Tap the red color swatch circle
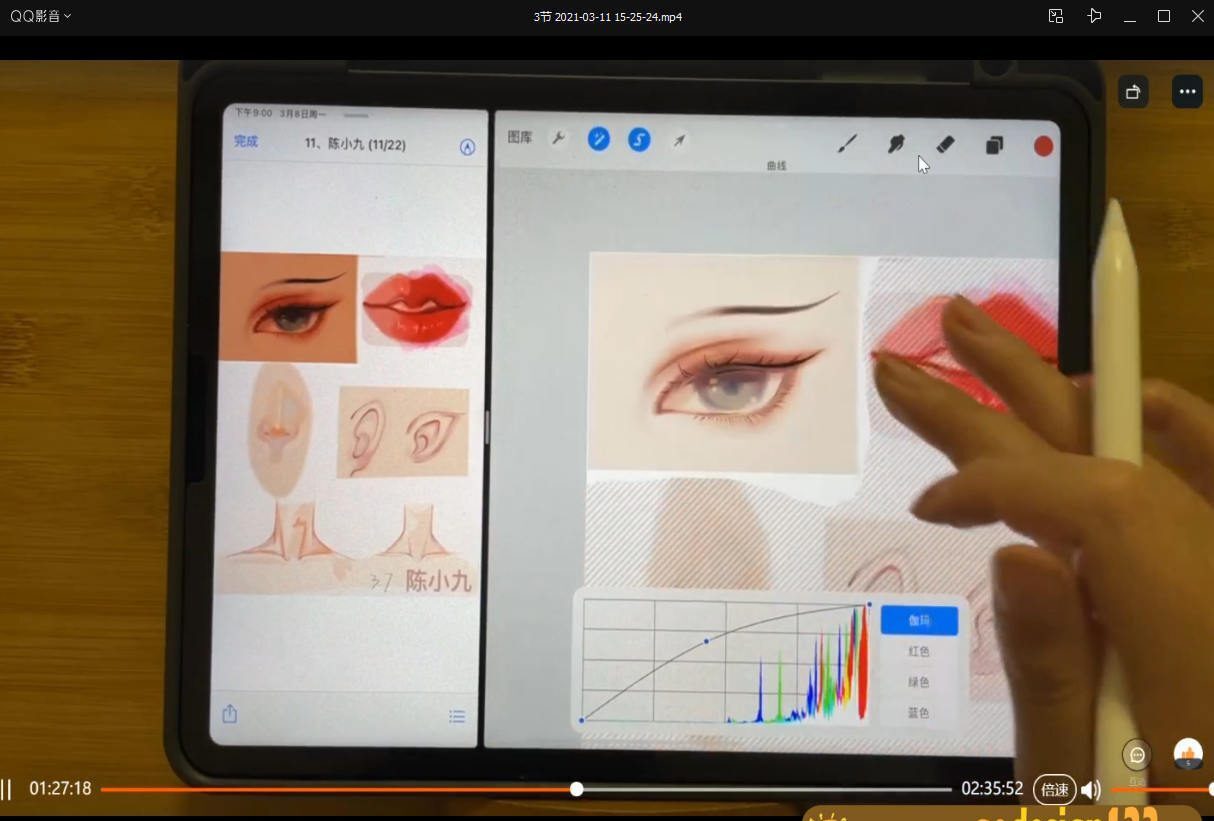The height and width of the screenshot is (821, 1214). click(x=1043, y=146)
